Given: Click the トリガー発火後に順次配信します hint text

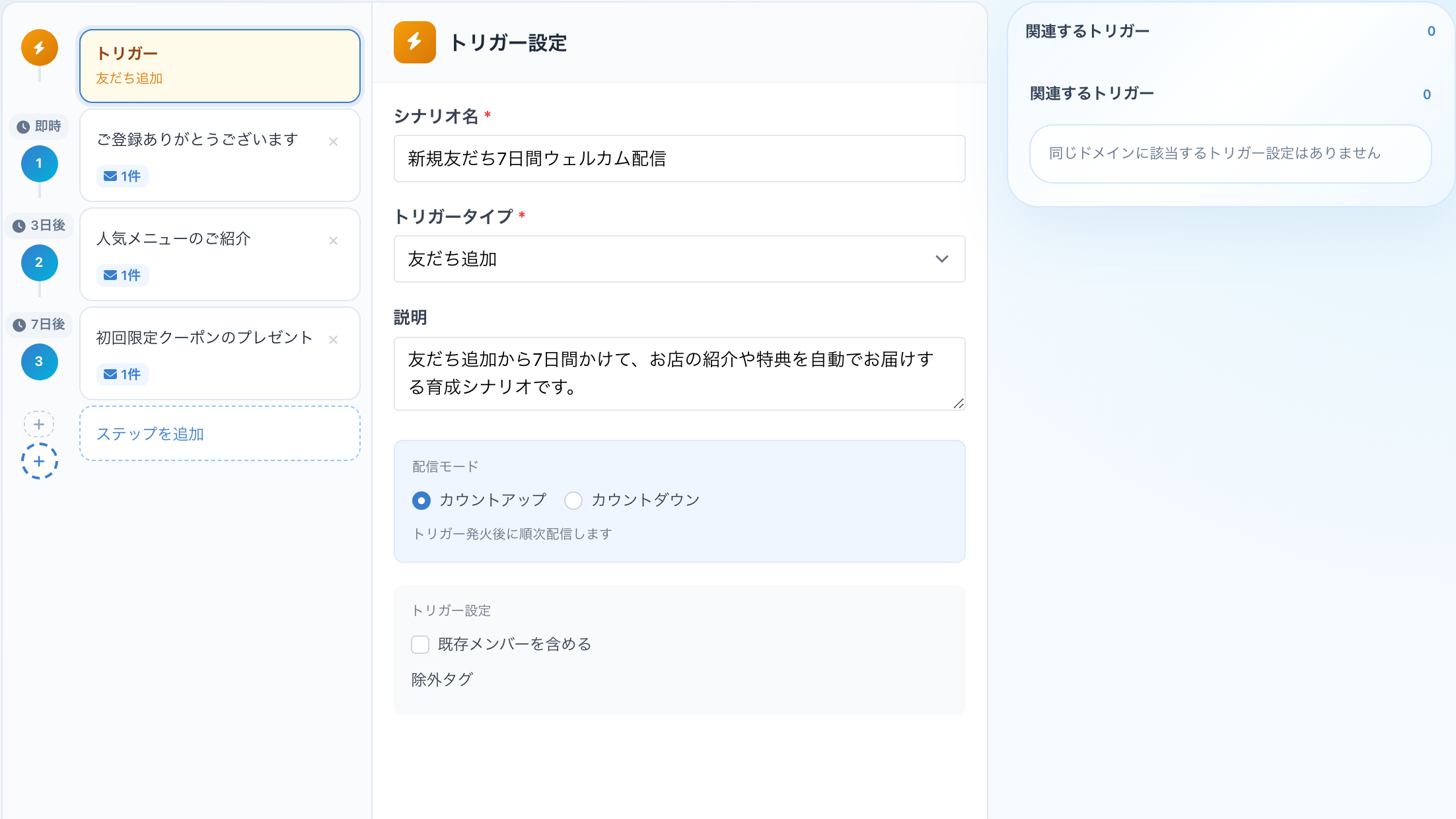Looking at the screenshot, I should pyautogui.click(x=513, y=534).
